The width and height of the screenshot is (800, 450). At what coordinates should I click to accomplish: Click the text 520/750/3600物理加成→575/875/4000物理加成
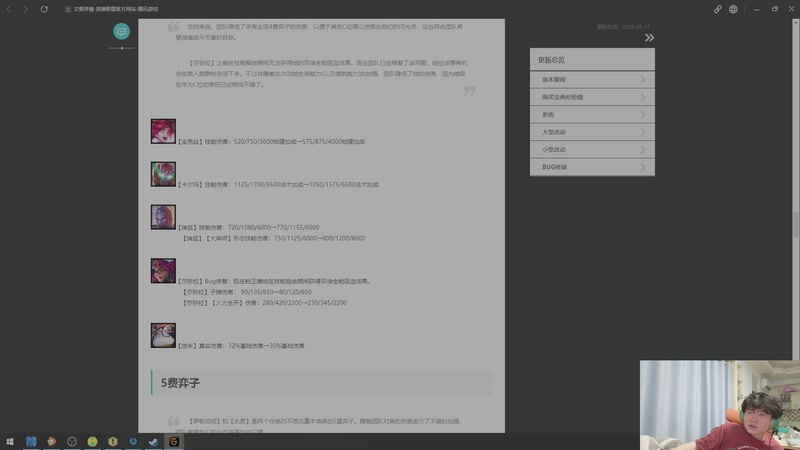(299, 142)
